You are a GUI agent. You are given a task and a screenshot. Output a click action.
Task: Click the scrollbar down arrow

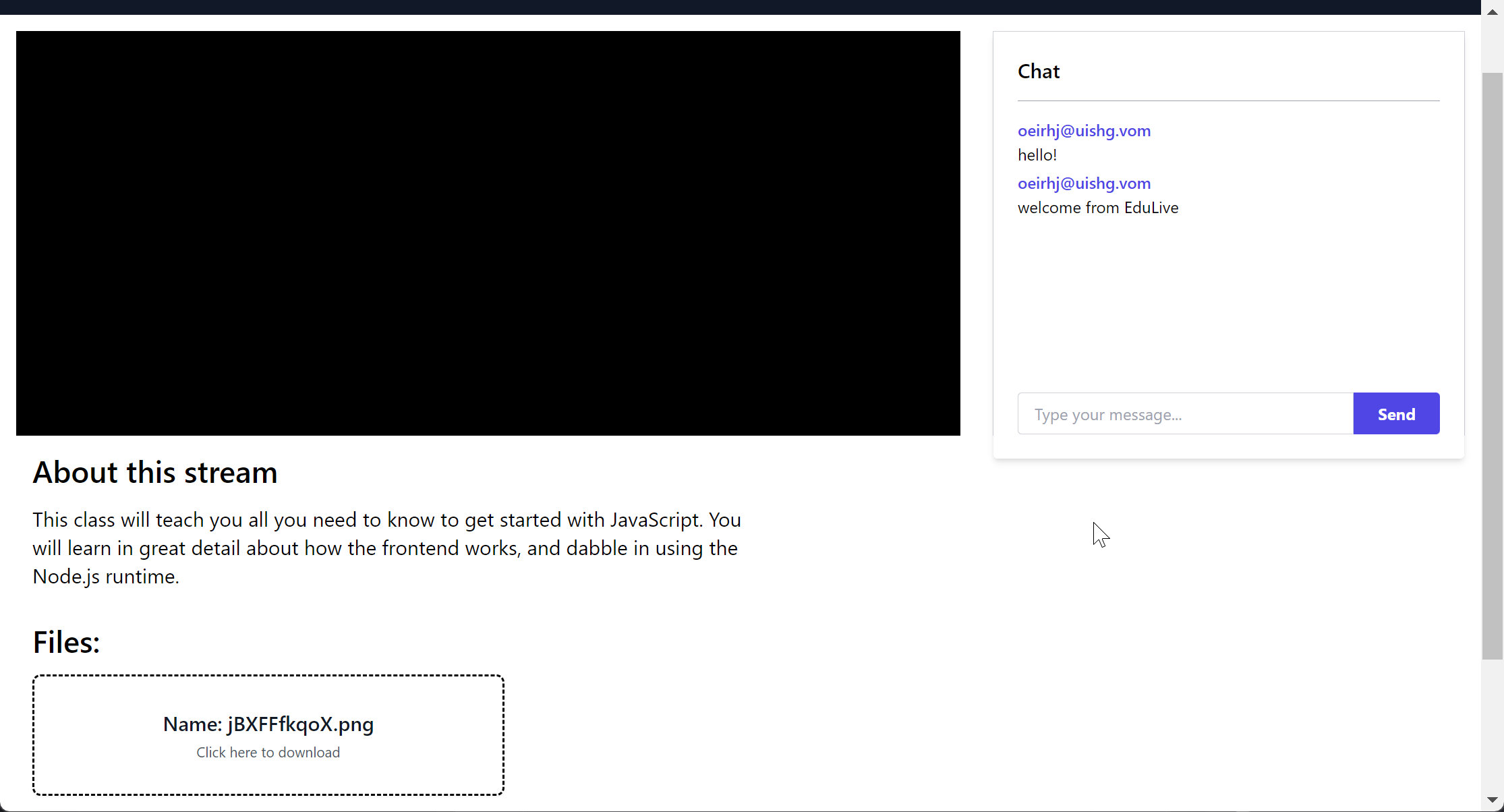tap(1492, 800)
